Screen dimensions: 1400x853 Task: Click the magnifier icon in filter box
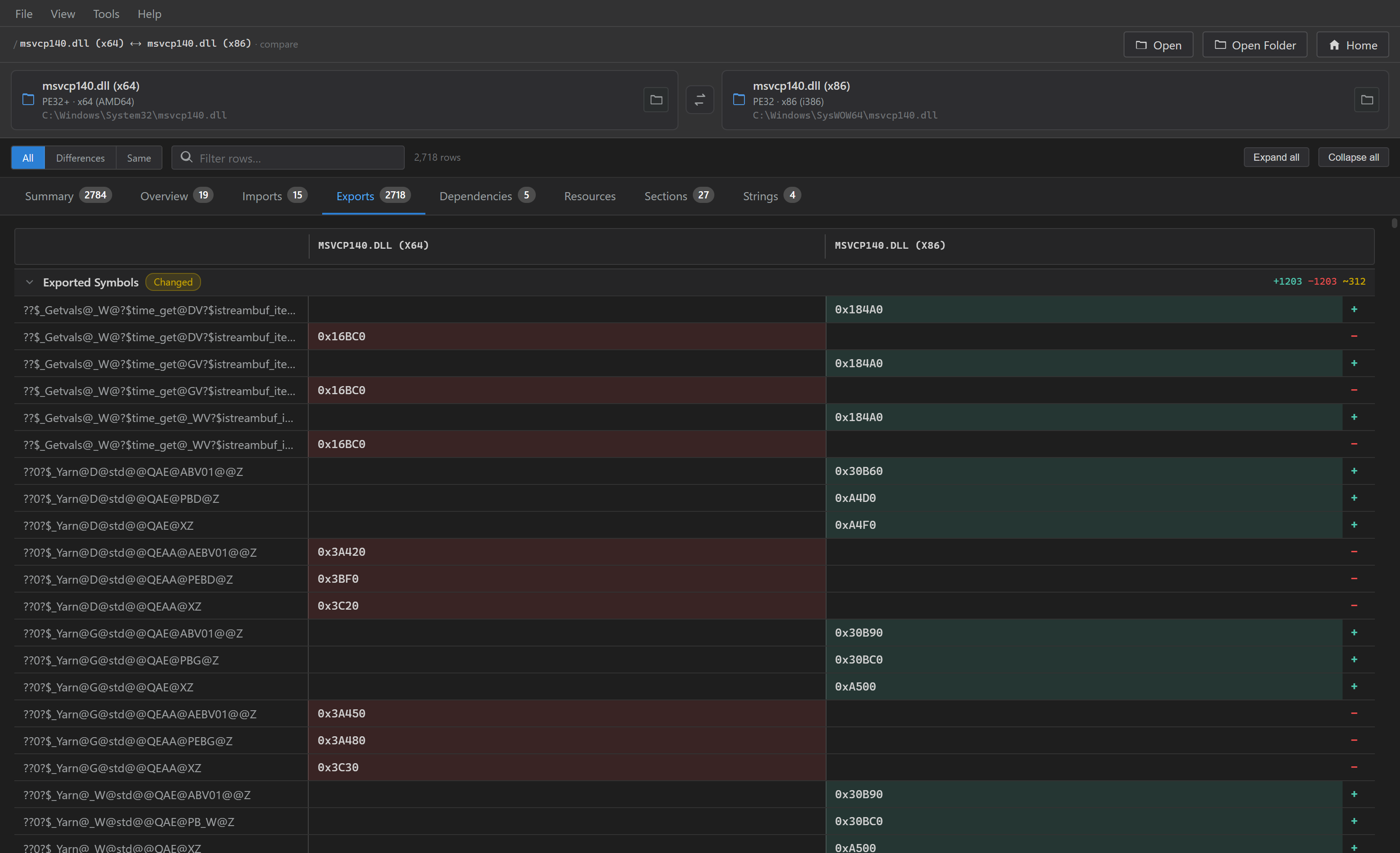186,158
